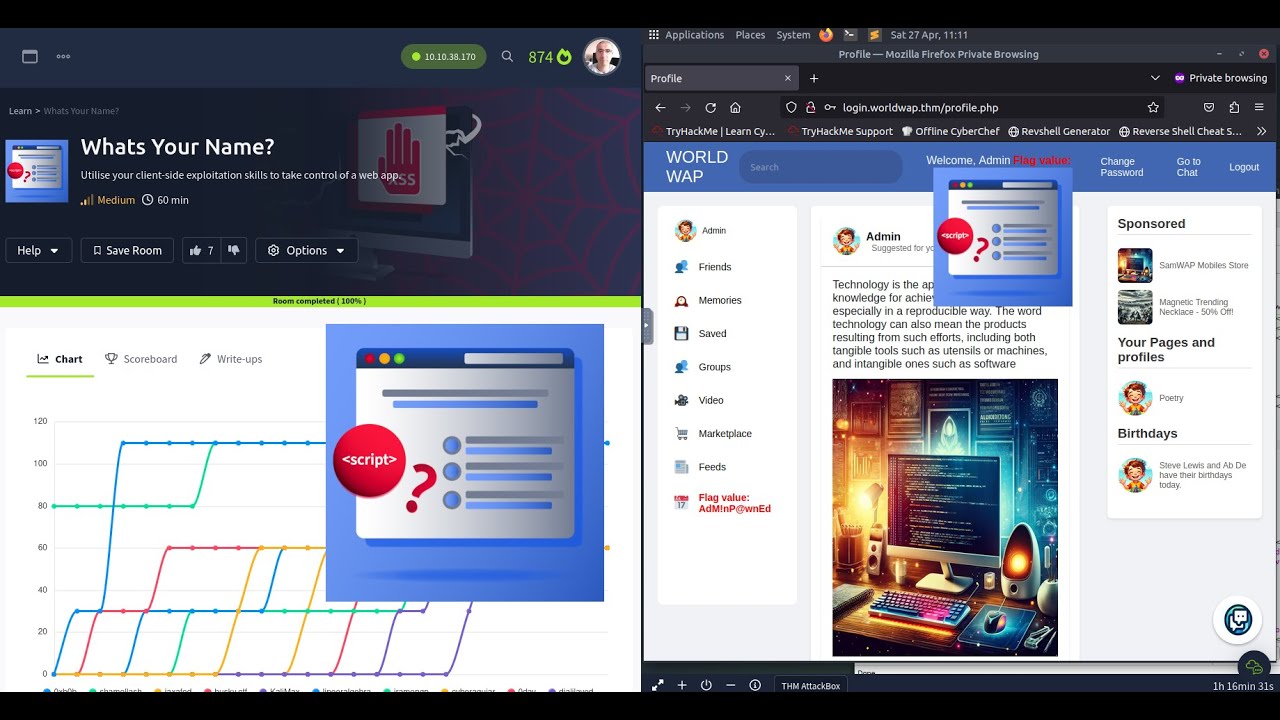Image resolution: width=1280 pixels, height=720 pixels.
Task: Dislike the room with thumbs down
Action: [233, 250]
